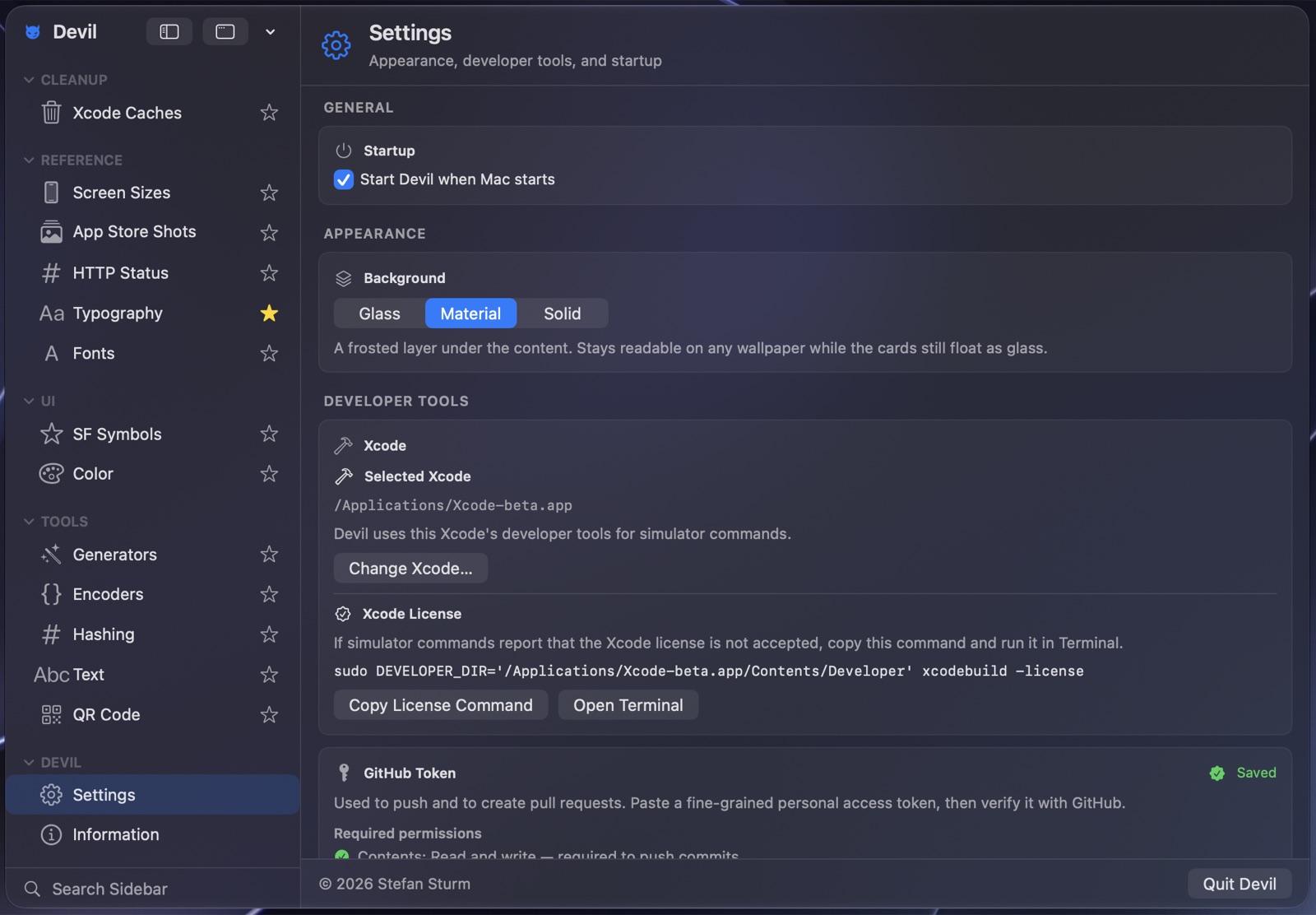Image resolution: width=1316 pixels, height=915 pixels.
Task: Favorite Screen Sizes with star
Action: (x=269, y=193)
